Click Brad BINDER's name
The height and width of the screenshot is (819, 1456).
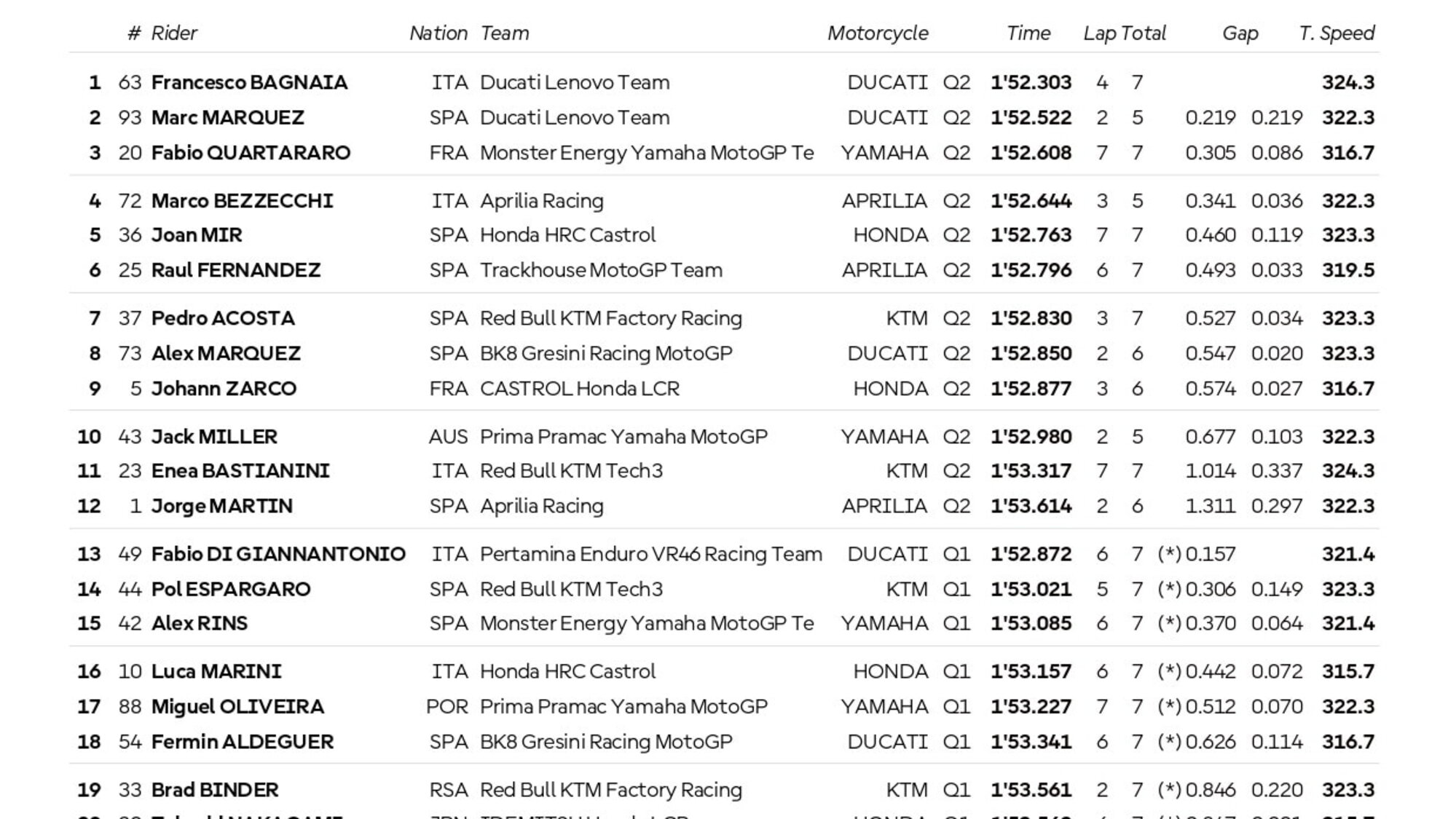[214, 790]
